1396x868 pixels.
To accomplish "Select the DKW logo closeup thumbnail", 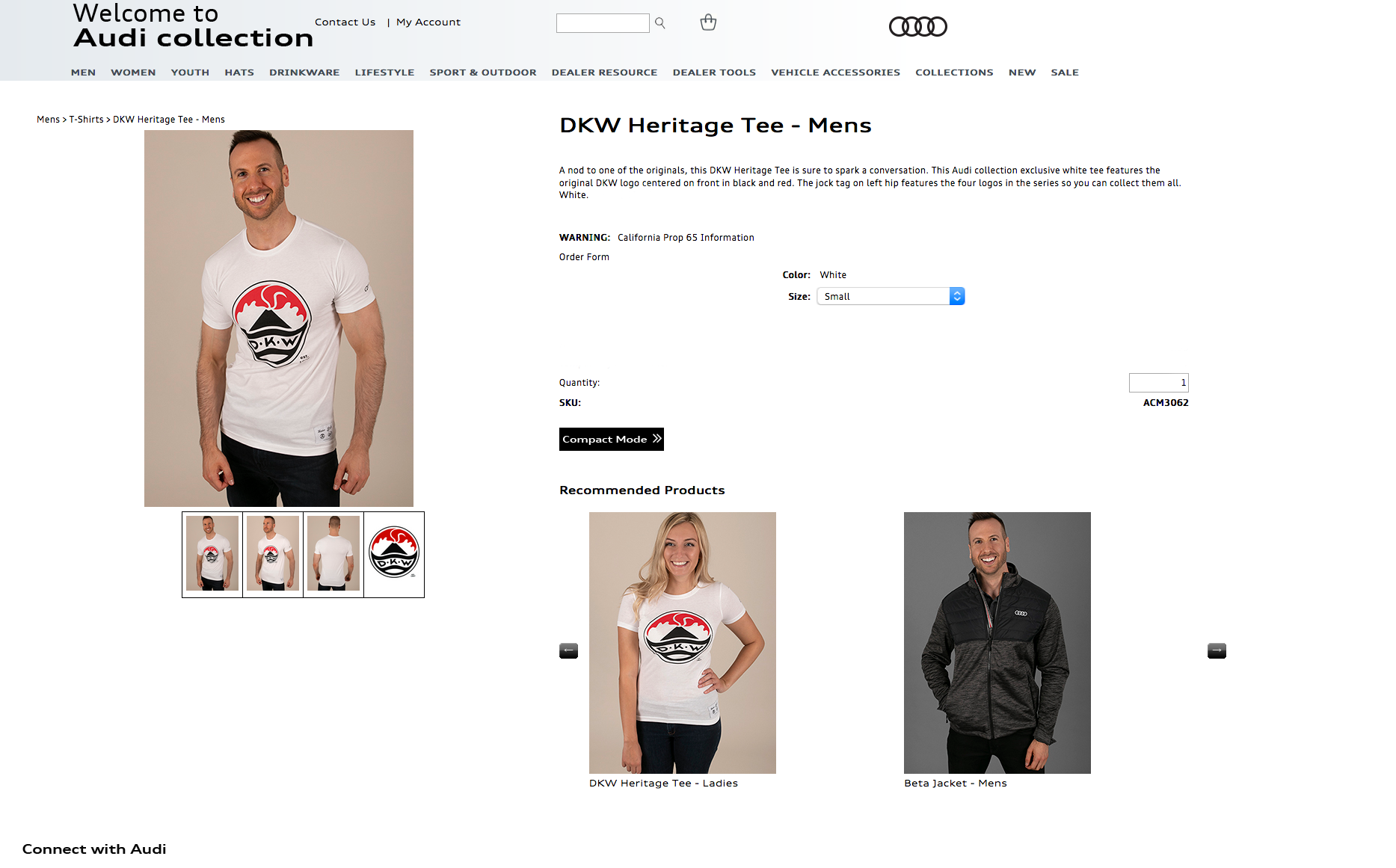I will pyautogui.click(x=394, y=554).
